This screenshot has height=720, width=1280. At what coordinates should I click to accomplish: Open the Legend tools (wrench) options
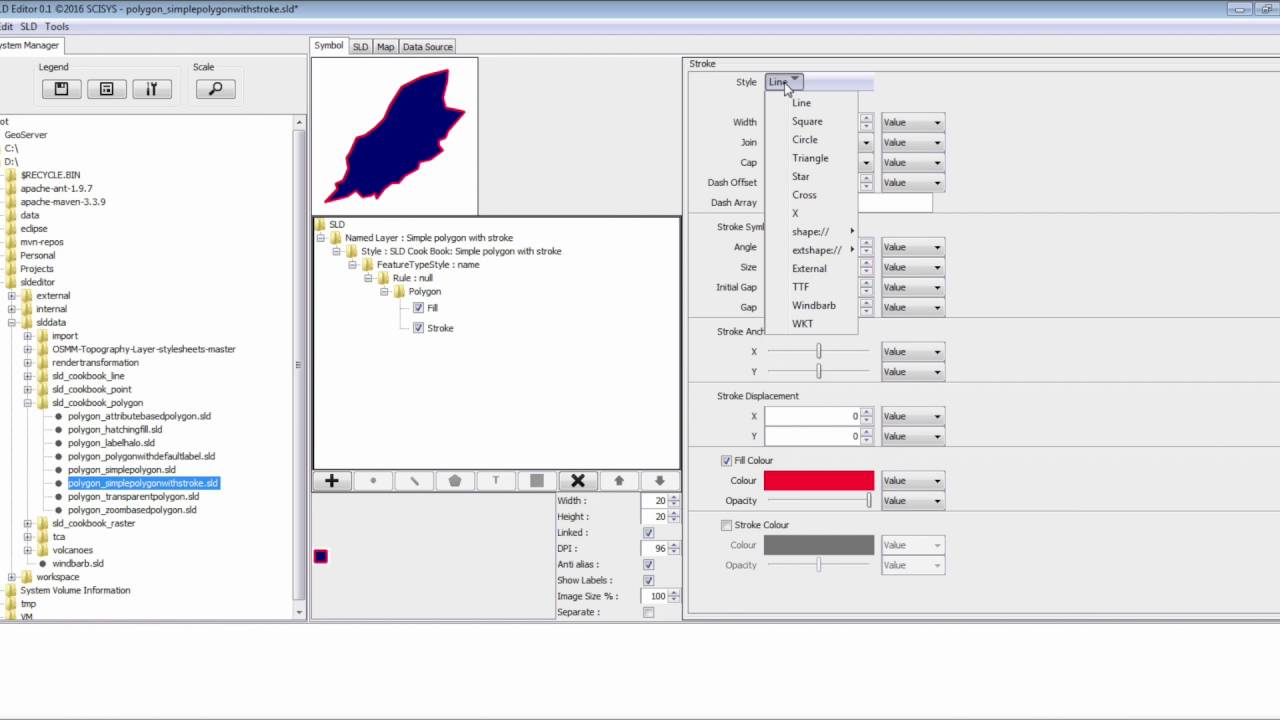coord(152,89)
